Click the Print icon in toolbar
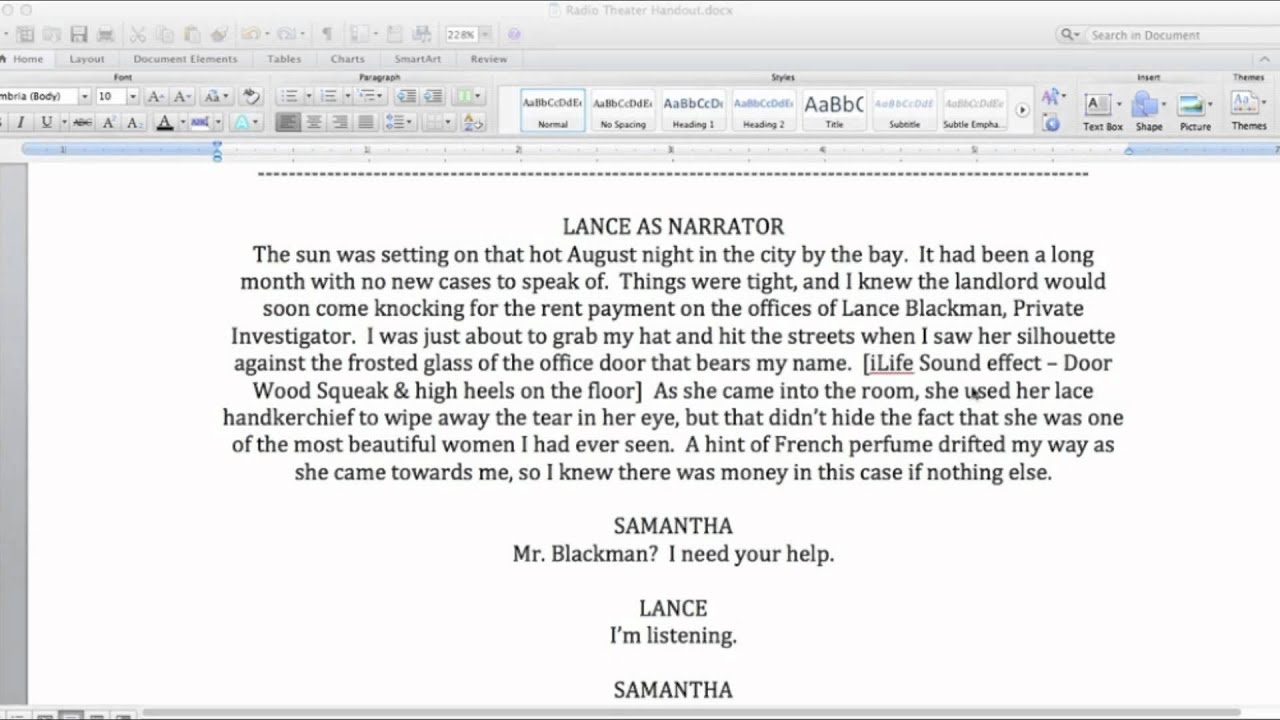The width and height of the screenshot is (1280, 720). pyautogui.click(x=105, y=34)
